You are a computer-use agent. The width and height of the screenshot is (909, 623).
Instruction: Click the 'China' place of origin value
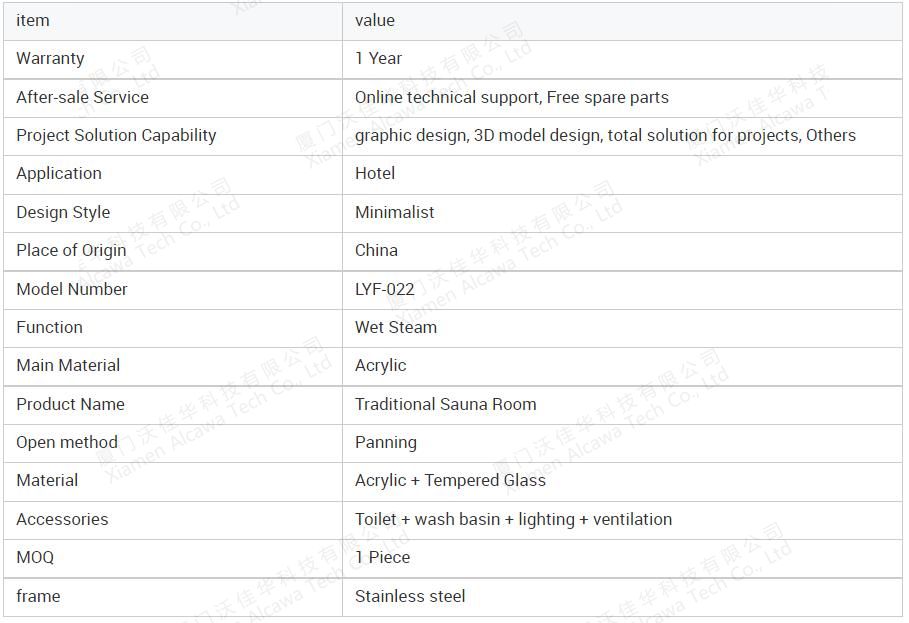pos(376,250)
